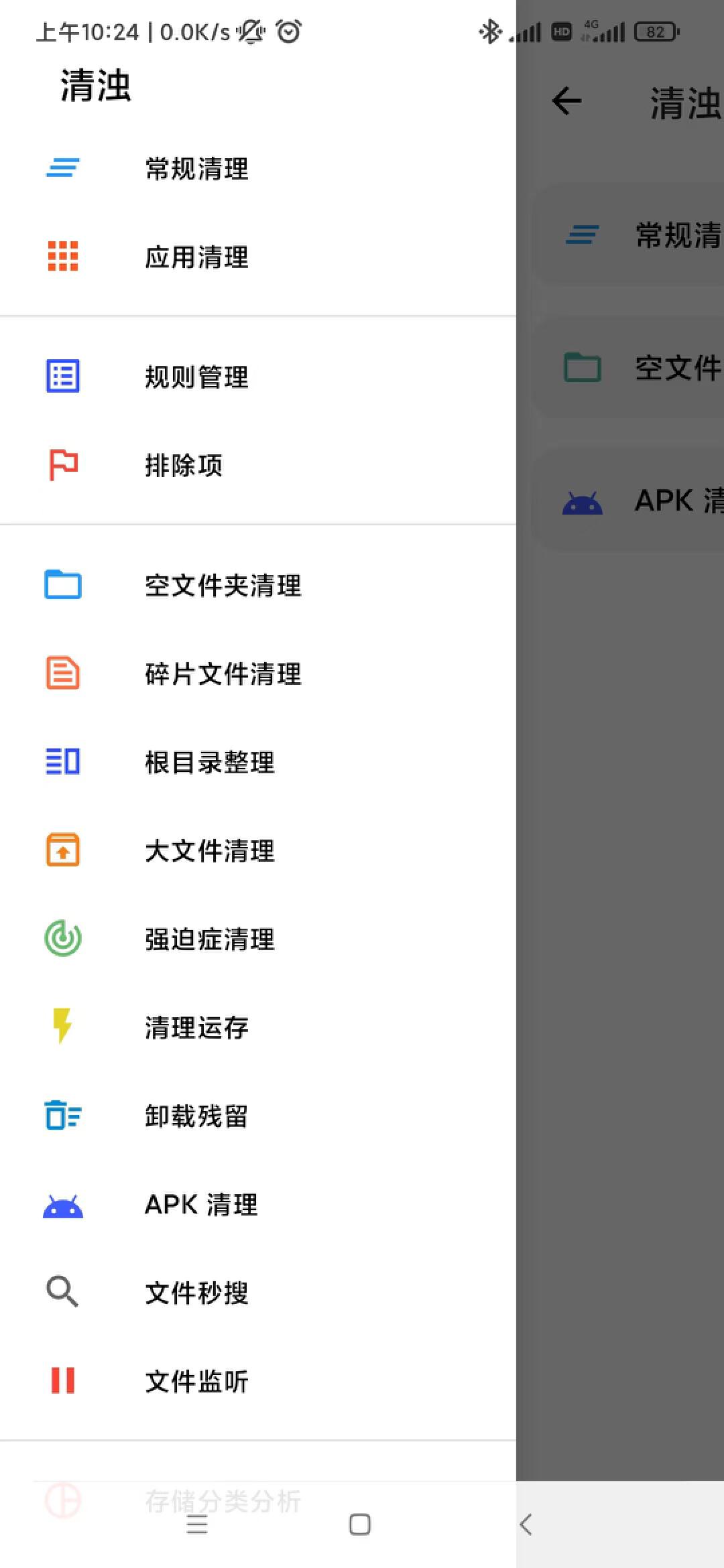Tap the system back chevron

[x=526, y=1524]
